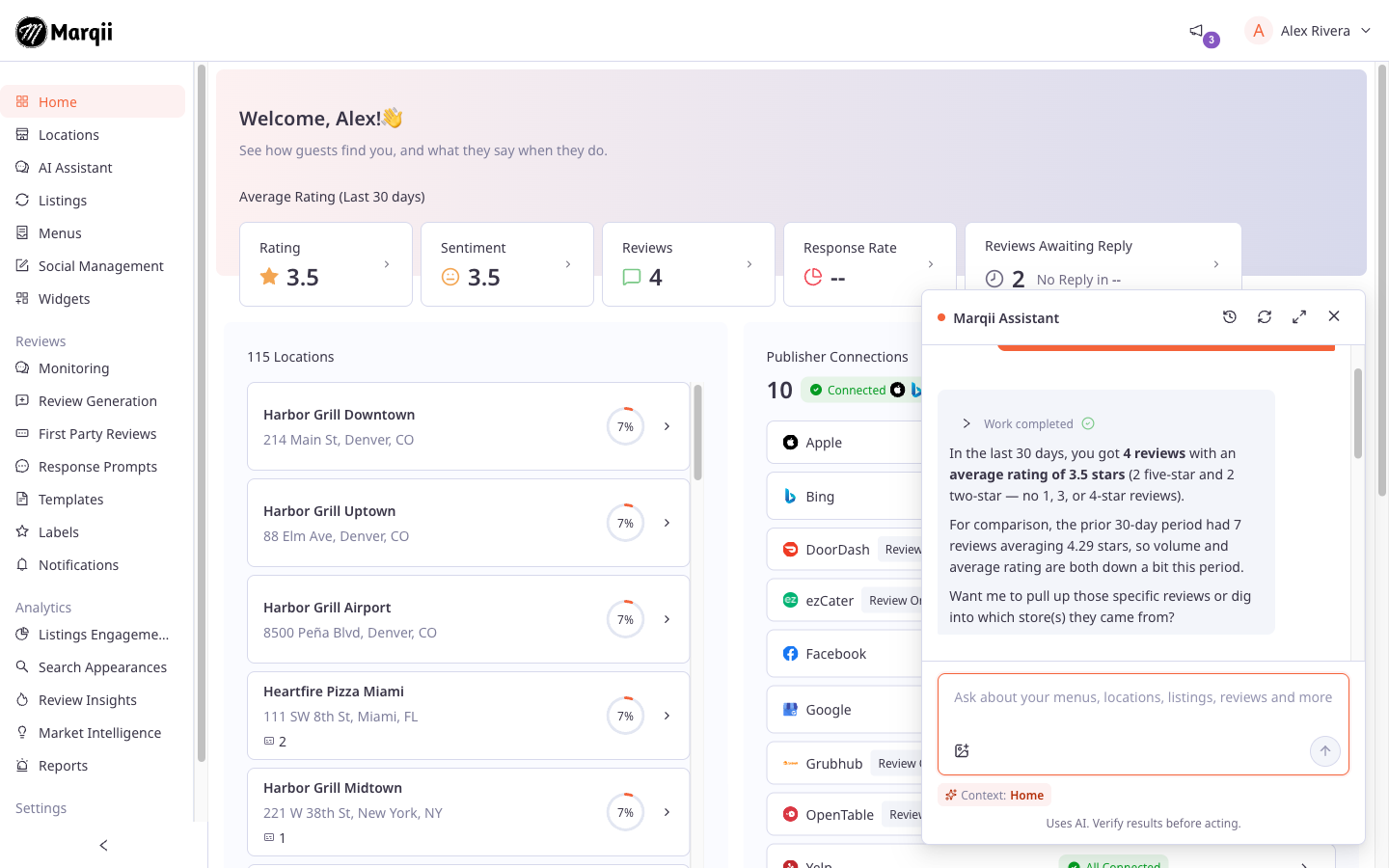
Task: Open Social Management in the sidebar
Action: click(93, 266)
